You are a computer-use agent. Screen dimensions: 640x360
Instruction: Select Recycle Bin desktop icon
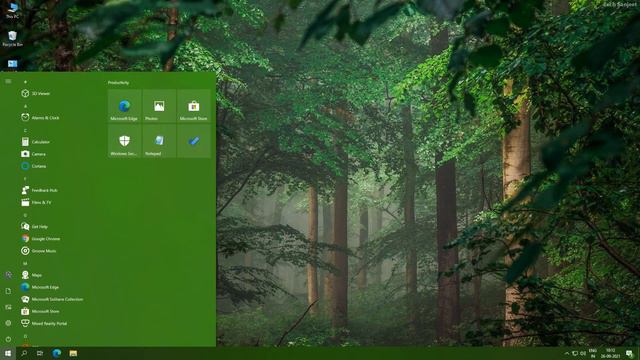13,38
